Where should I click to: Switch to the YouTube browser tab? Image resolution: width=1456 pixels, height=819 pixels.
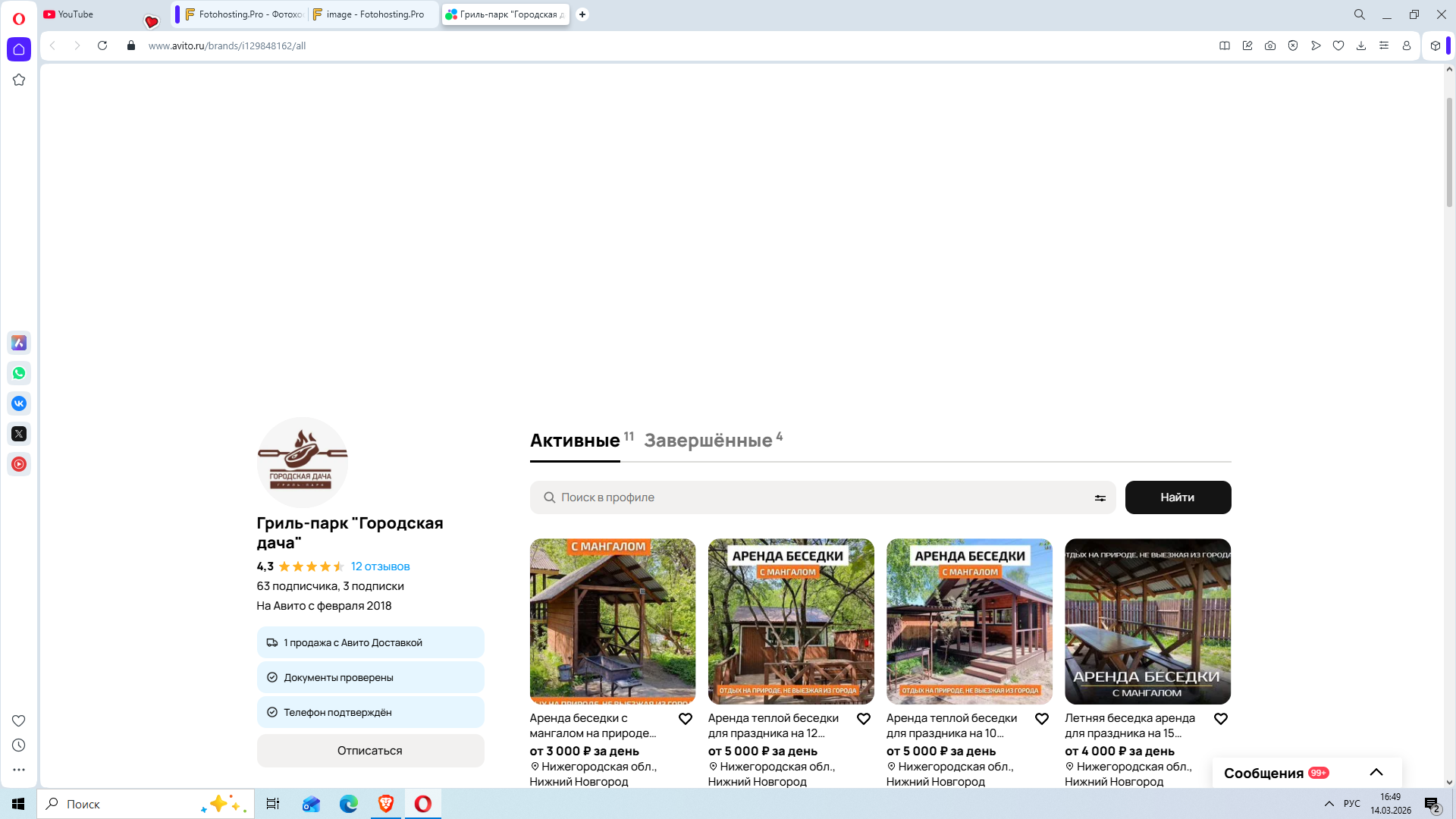[76, 14]
